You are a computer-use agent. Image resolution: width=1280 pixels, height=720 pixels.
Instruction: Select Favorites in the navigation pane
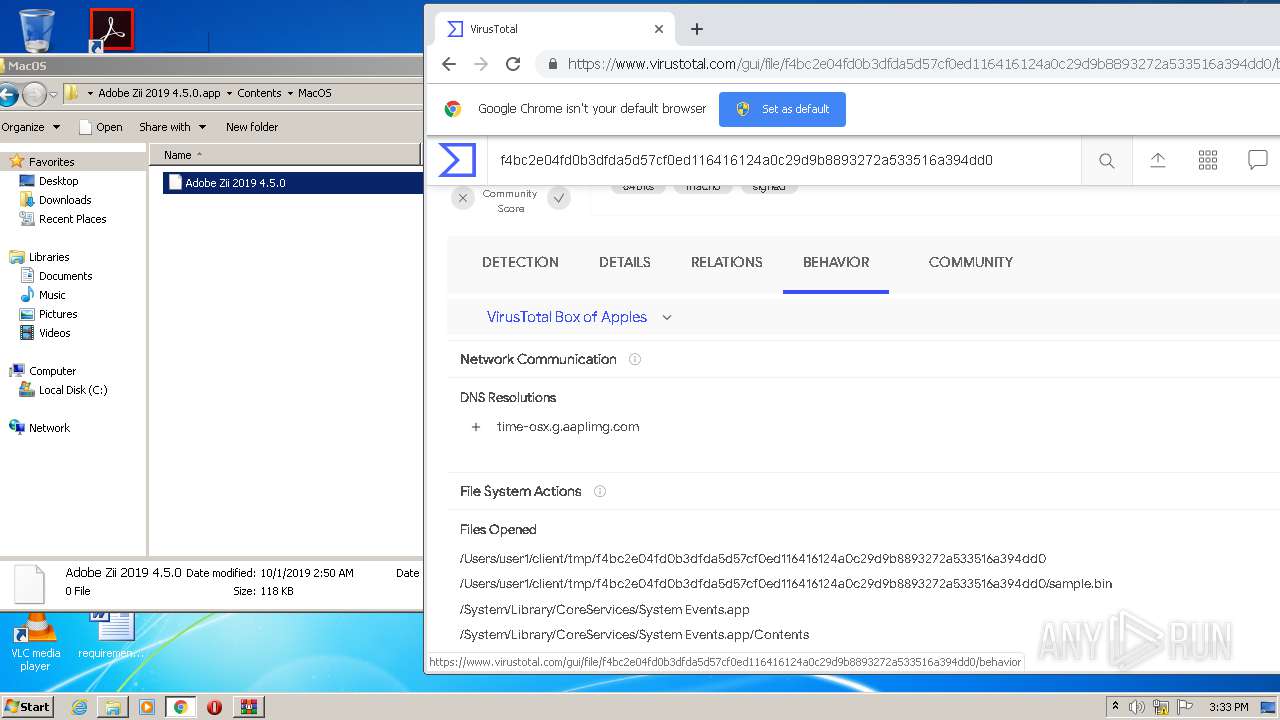tap(51, 161)
